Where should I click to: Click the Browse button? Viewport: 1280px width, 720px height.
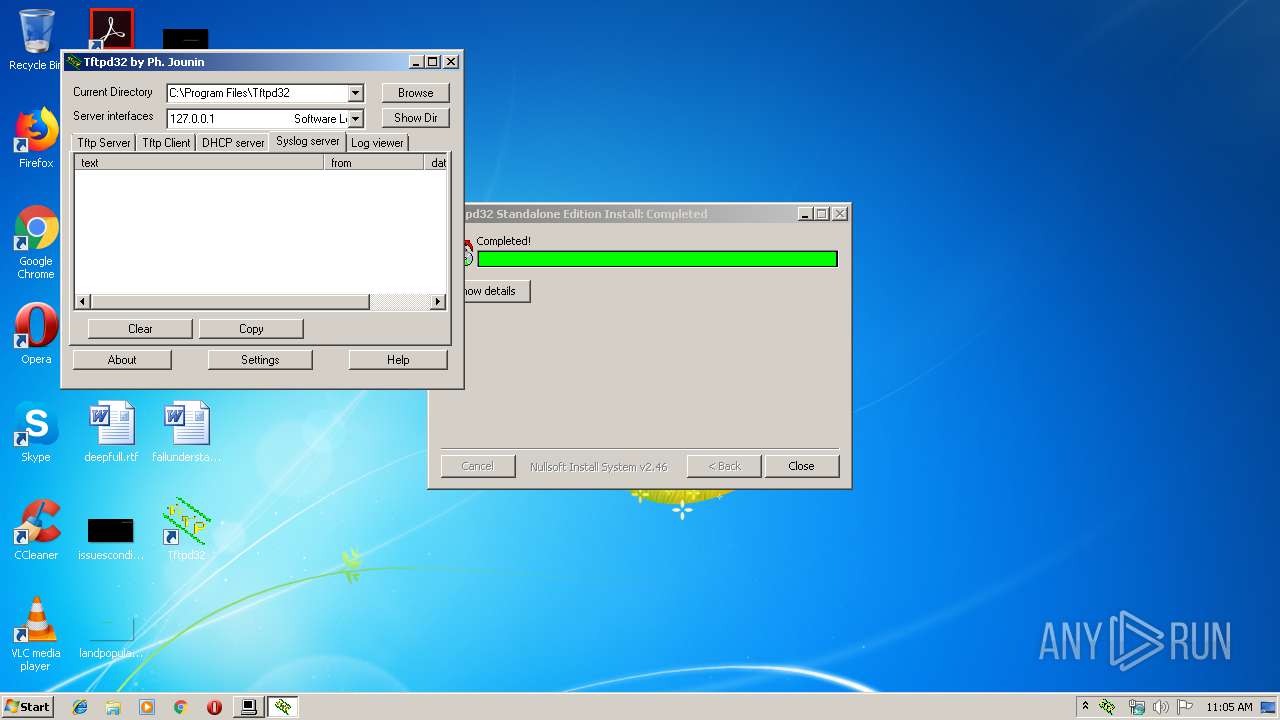416,93
